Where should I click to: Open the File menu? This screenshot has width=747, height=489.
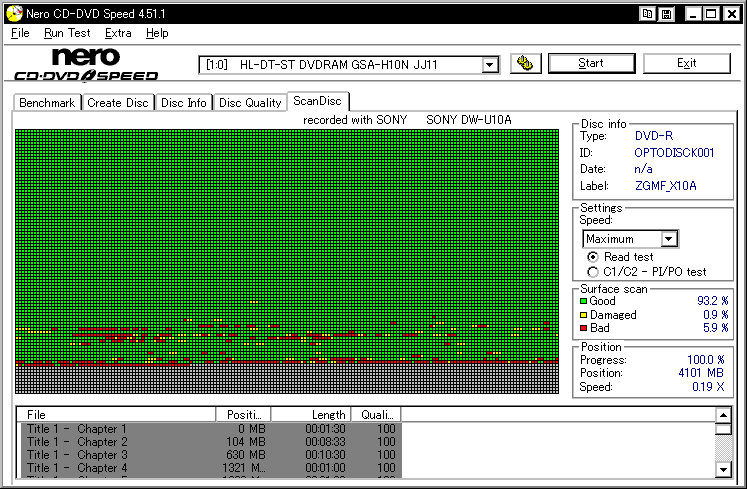(20, 33)
